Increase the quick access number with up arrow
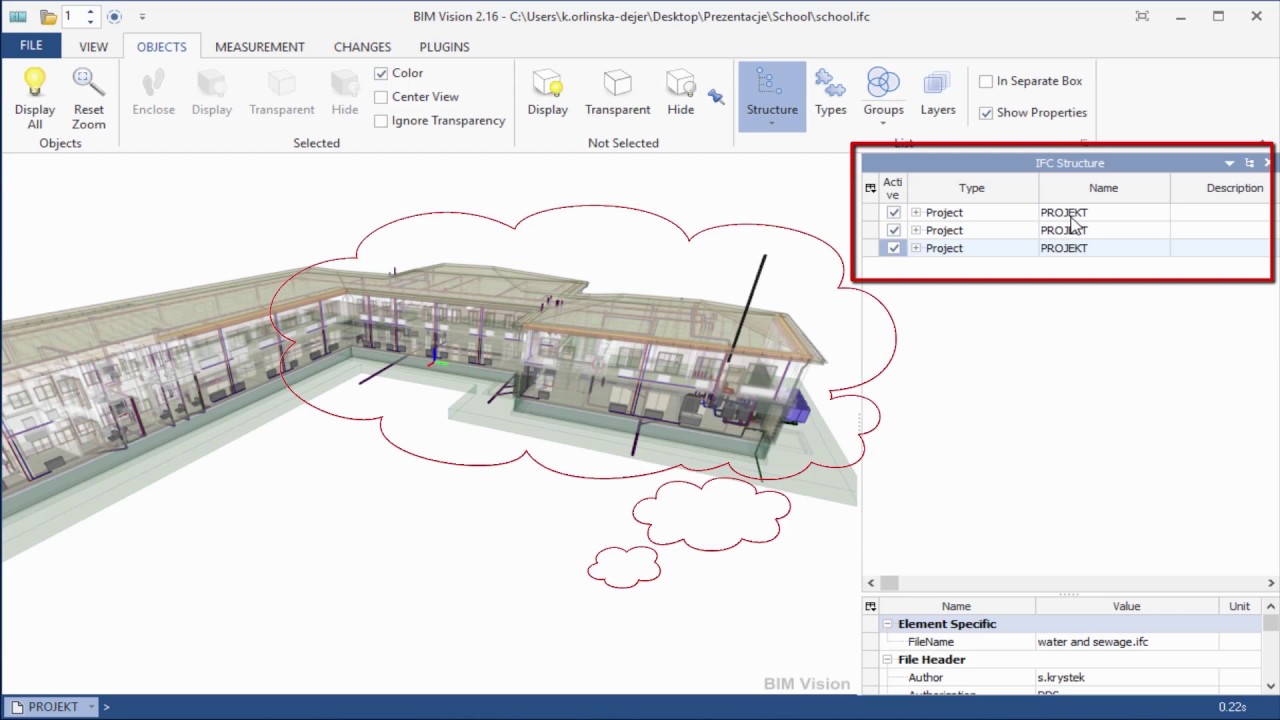1280x720 pixels. pos(90,12)
